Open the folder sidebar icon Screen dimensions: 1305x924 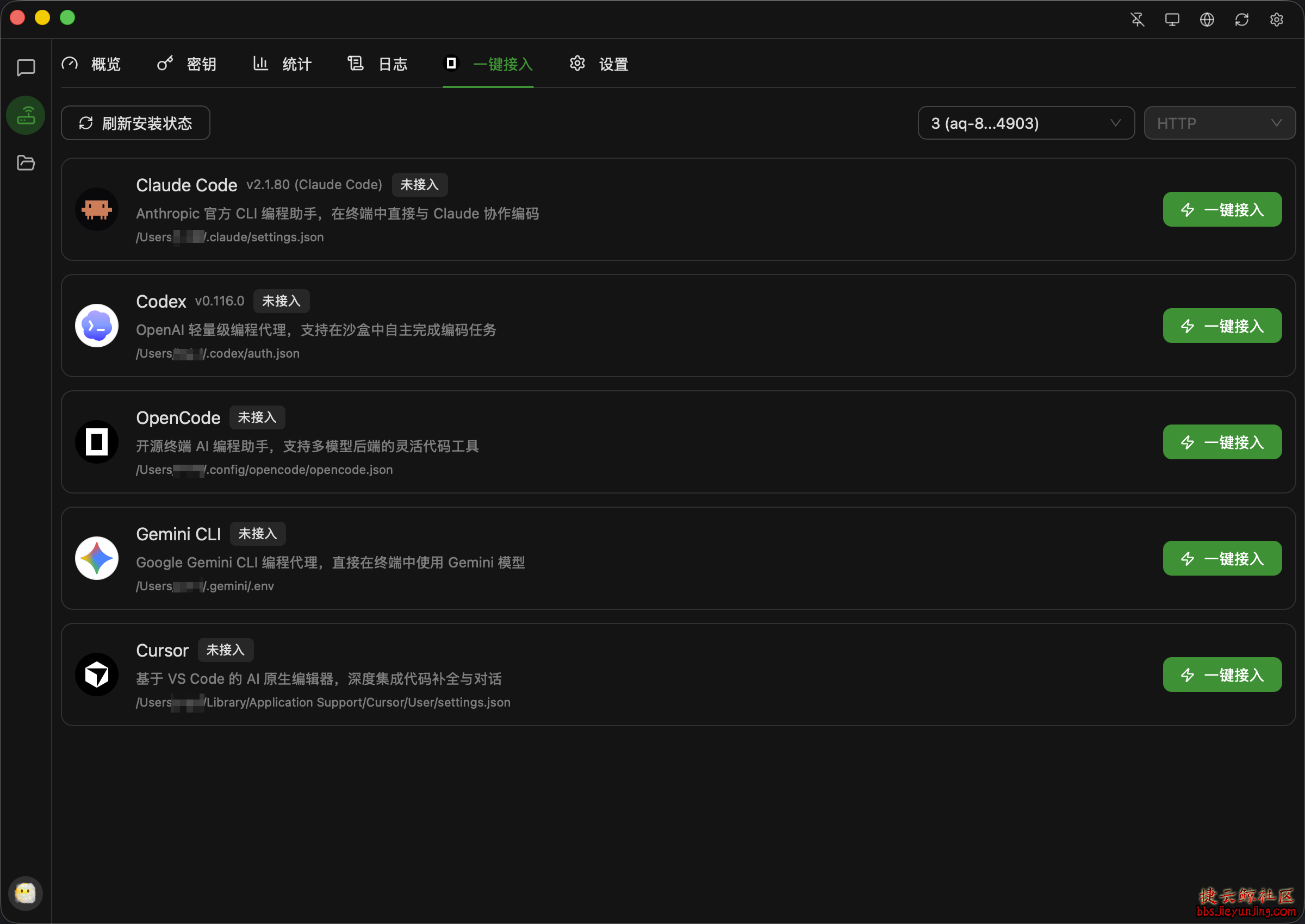tap(26, 163)
